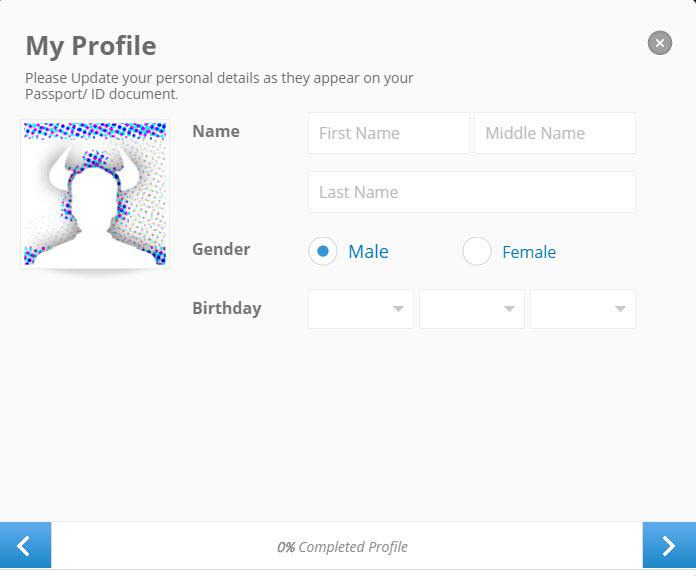This screenshot has width=696, height=576.
Task: Click the Name field label
Action: pyautogui.click(x=216, y=131)
